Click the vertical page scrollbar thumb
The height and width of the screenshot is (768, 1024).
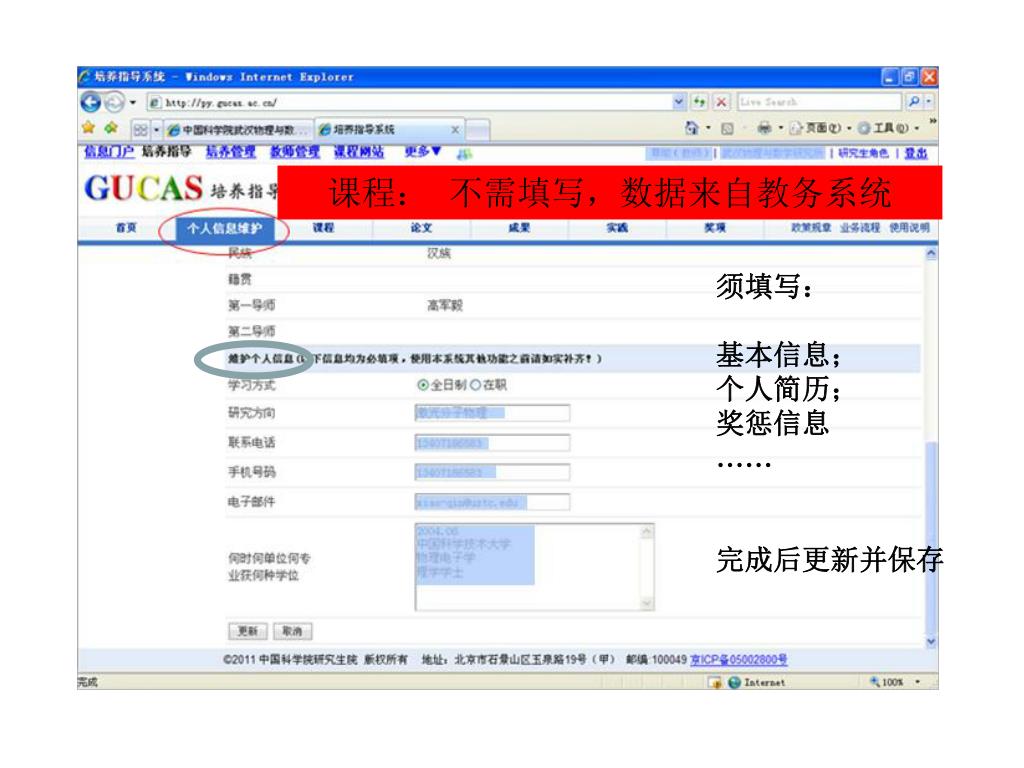[x=931, y=537]
